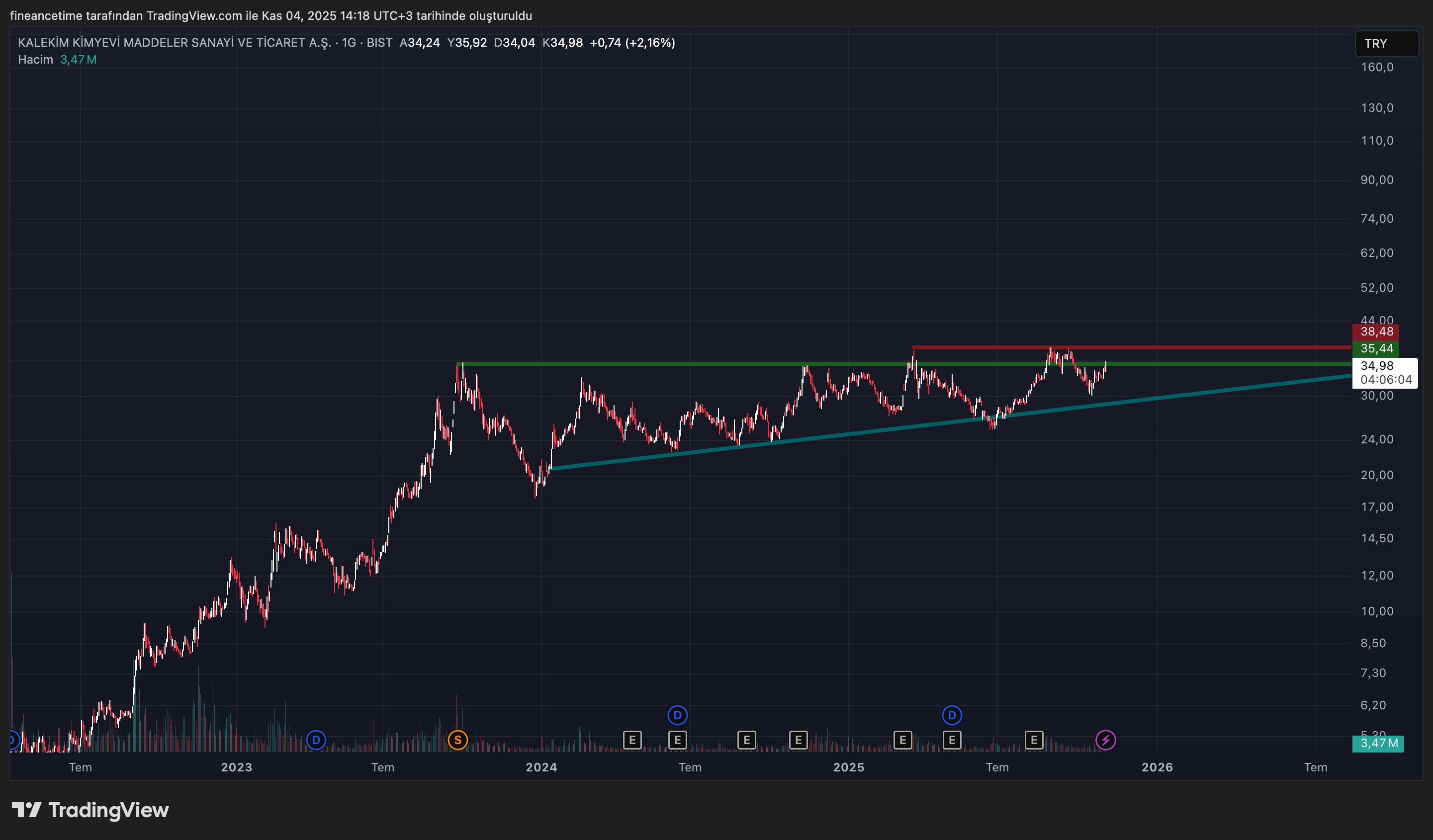Click the KALEKİM symbol title
1433x840 pixels.
point(174,43)
